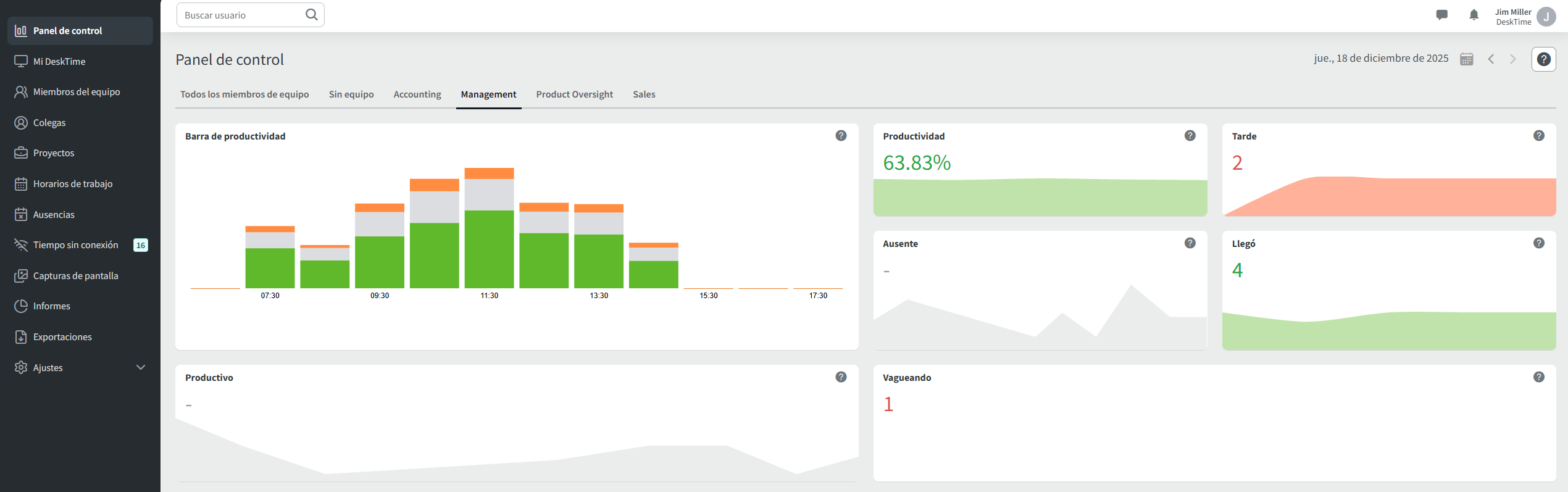Open the calendar date picker icon
The height and width of the screenshot is (492, 1568).
click(x=1466, y=59)
